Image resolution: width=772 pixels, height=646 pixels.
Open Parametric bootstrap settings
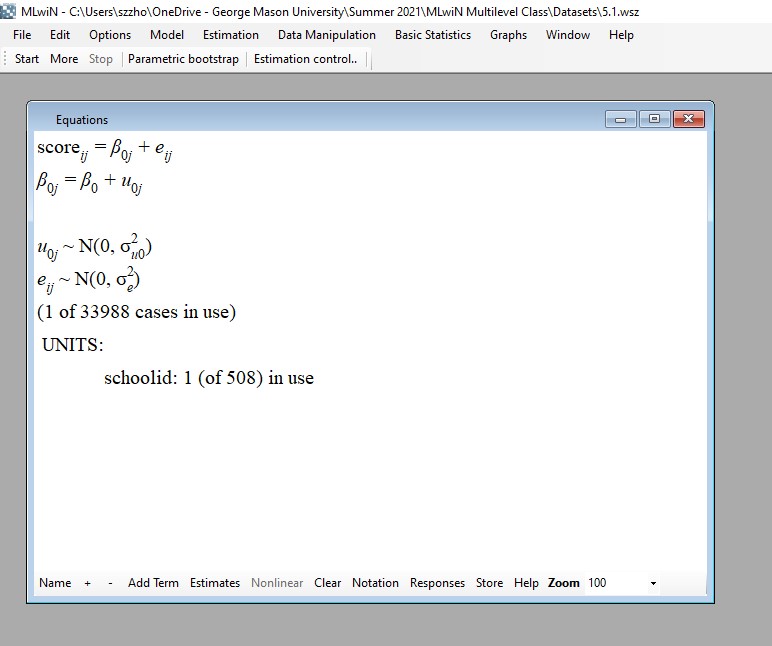coord(183,59)
